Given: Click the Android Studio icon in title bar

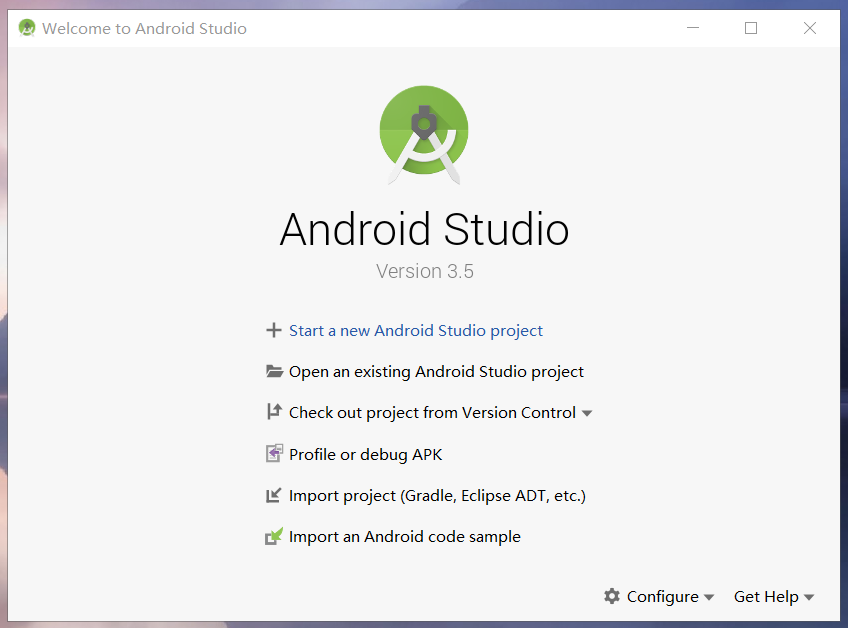Looking at the screenshot, I should [25, 28].
